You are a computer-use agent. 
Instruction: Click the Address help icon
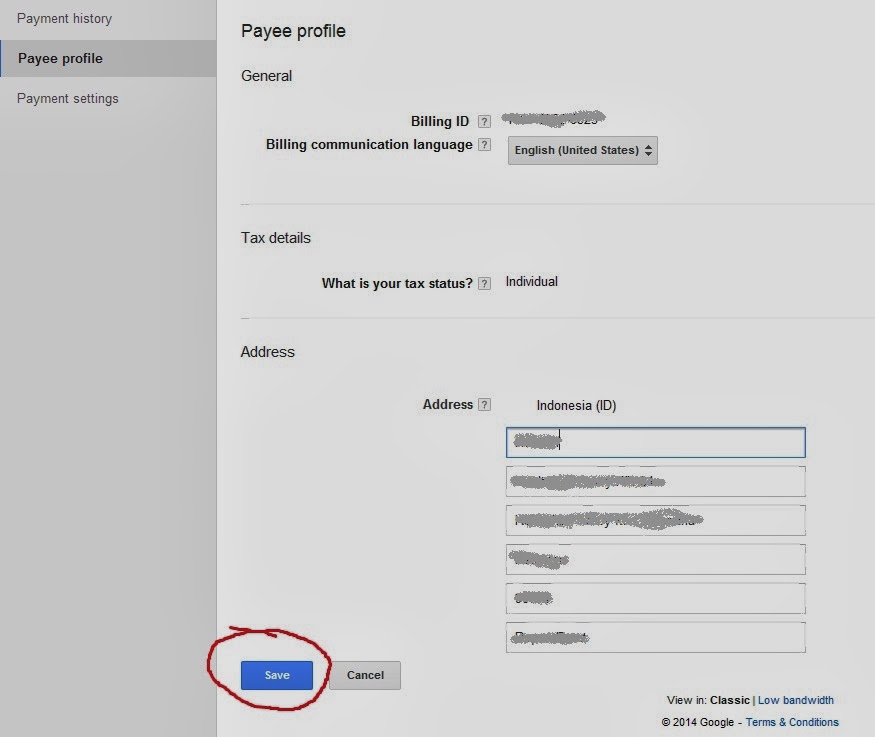(484, 404)
